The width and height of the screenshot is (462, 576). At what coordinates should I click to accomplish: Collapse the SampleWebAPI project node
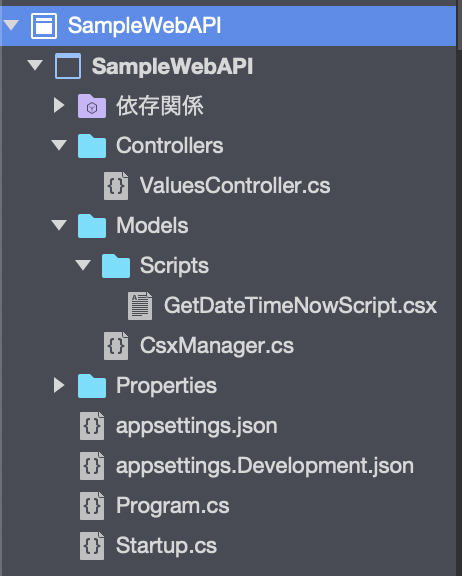tap(35, 65)
